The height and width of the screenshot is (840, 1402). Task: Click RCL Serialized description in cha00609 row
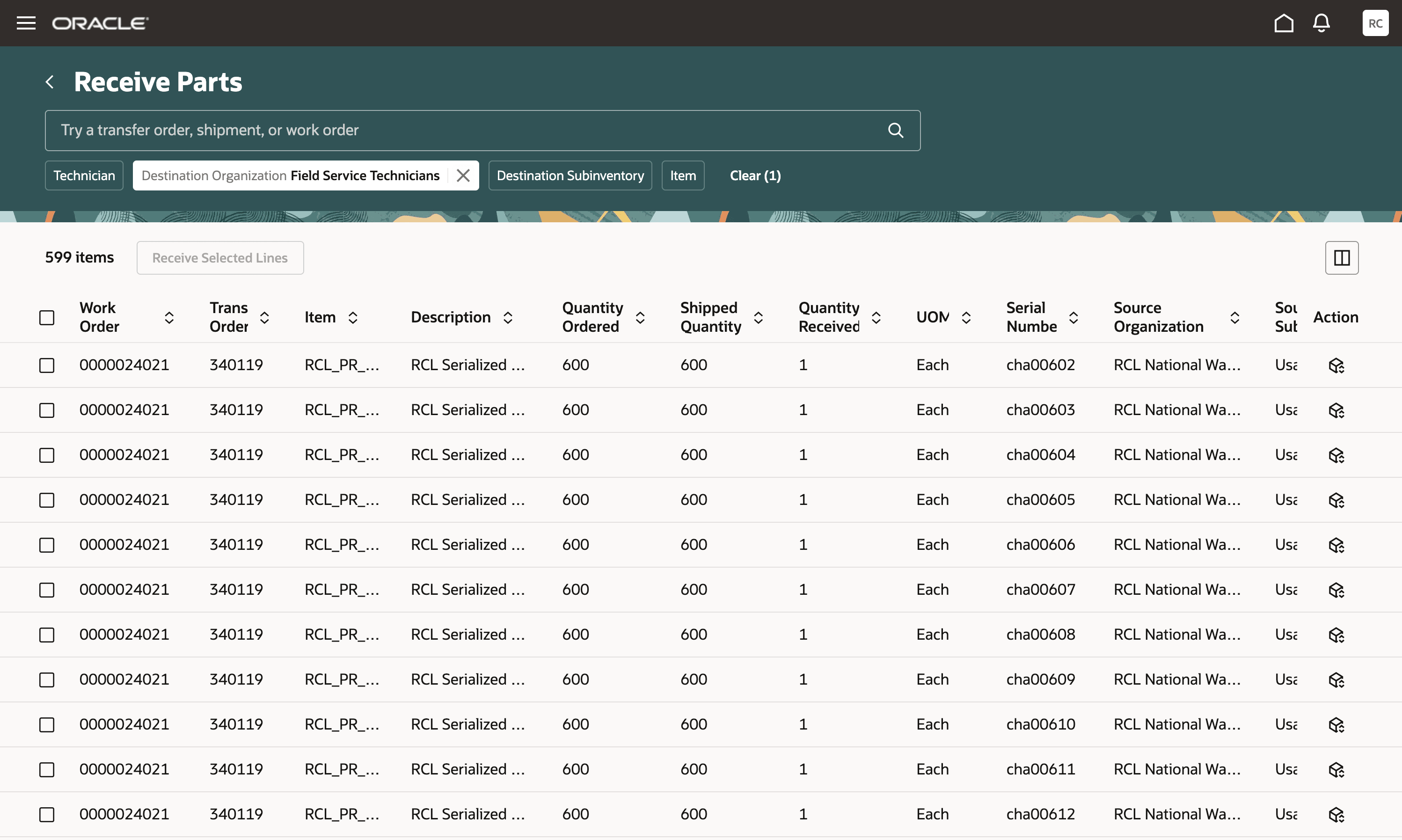[x=467, y=679]
